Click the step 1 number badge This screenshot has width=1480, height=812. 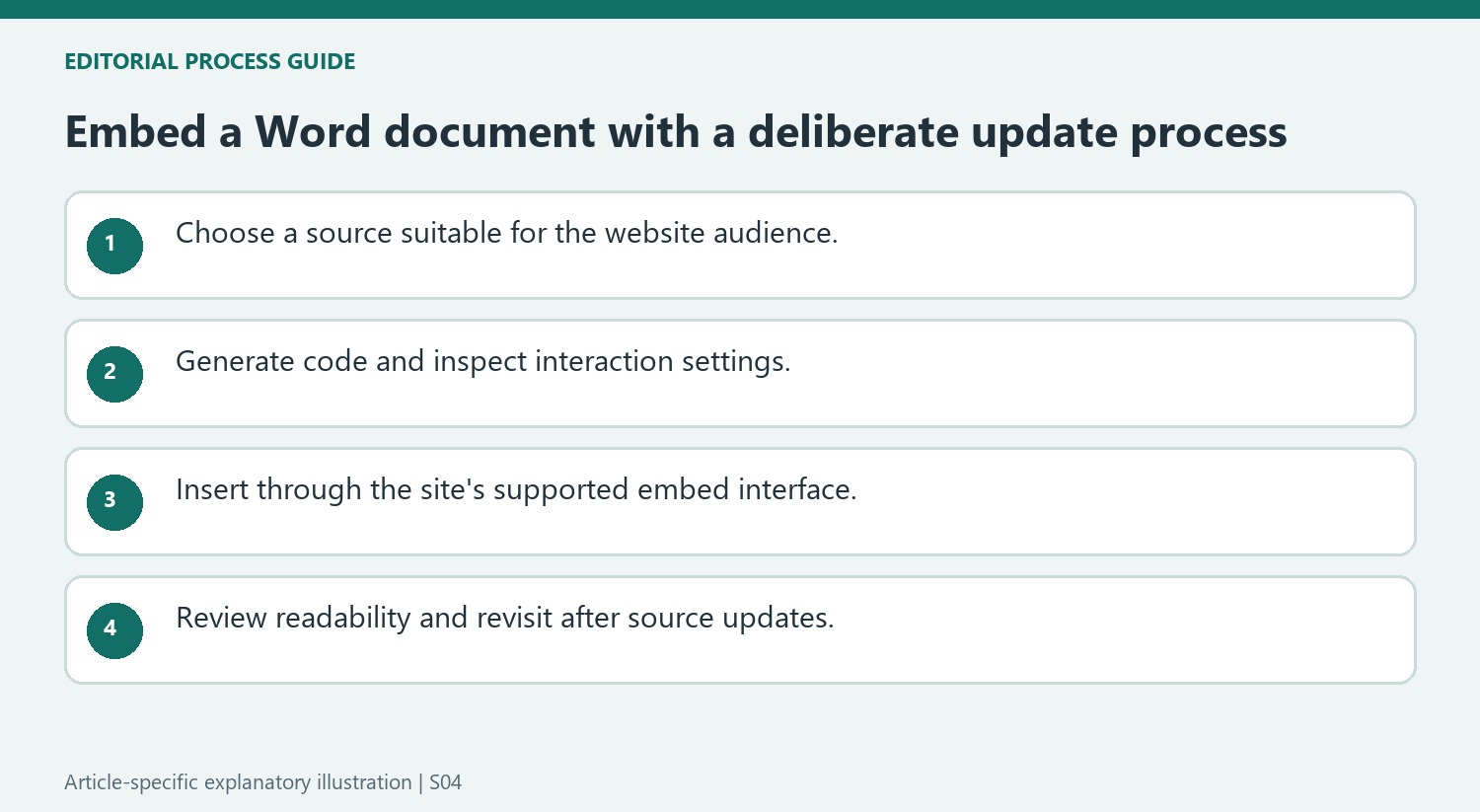coord(114,246)
